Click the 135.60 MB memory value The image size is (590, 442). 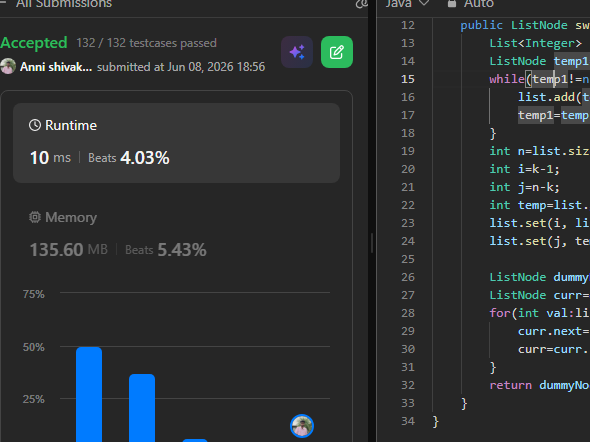pos(68,249)
